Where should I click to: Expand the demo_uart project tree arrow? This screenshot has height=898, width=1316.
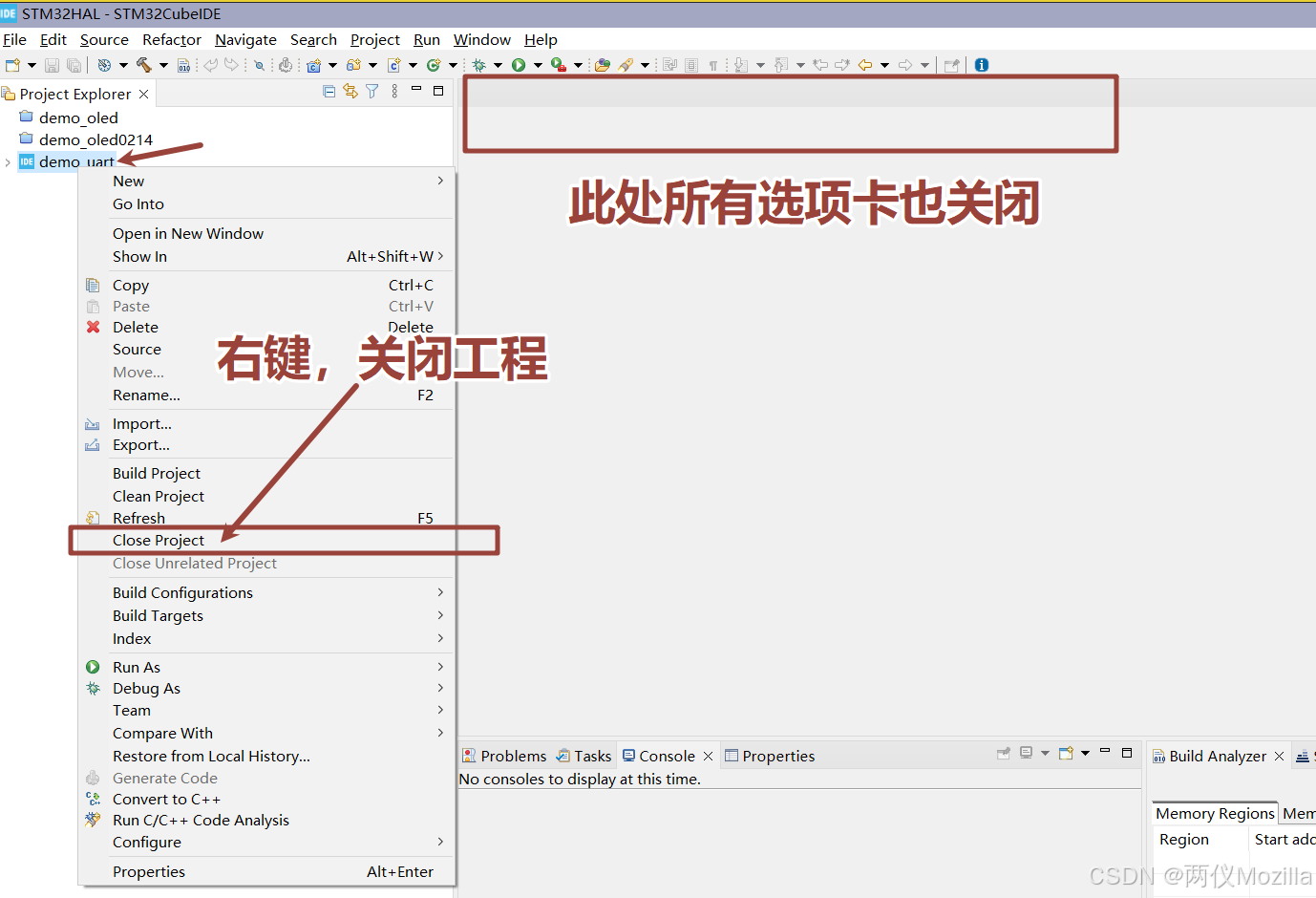pyautogui.click(x=8, y=162)
